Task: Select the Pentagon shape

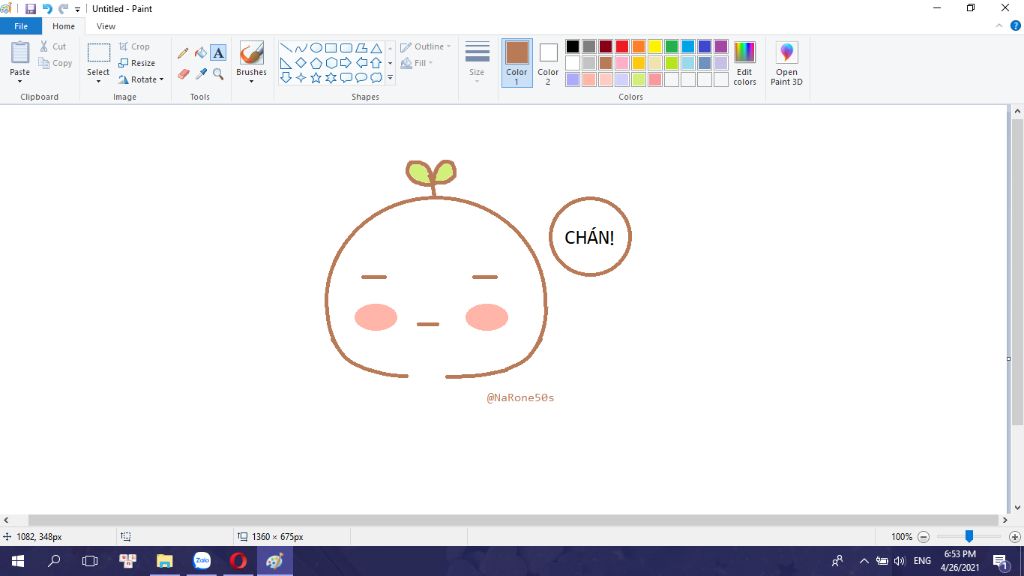Action: coord(315,63)
